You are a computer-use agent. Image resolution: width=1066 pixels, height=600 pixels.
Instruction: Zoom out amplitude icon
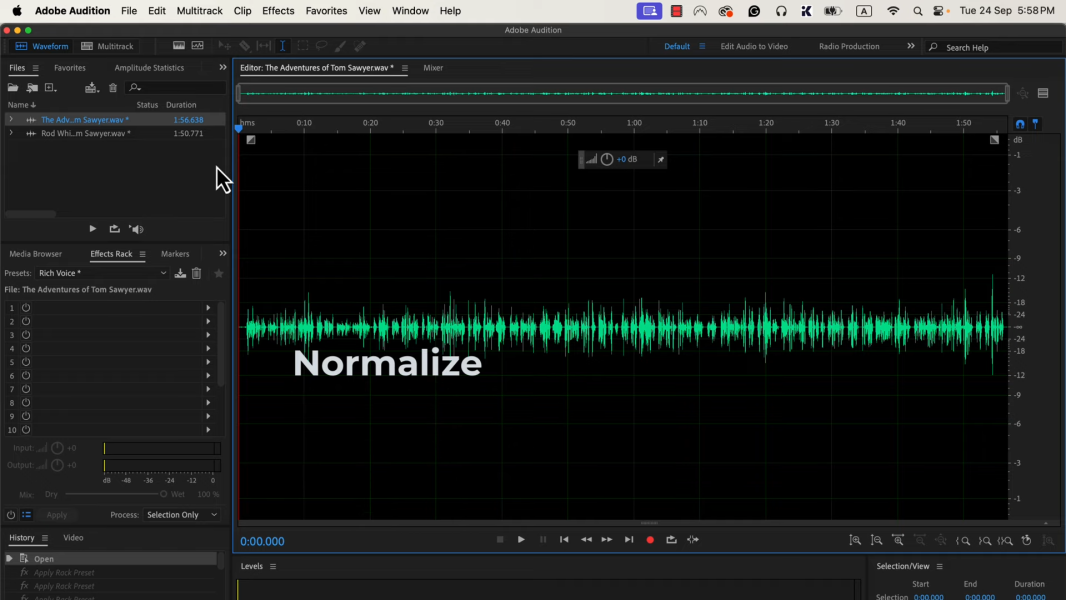pos(877,540)
